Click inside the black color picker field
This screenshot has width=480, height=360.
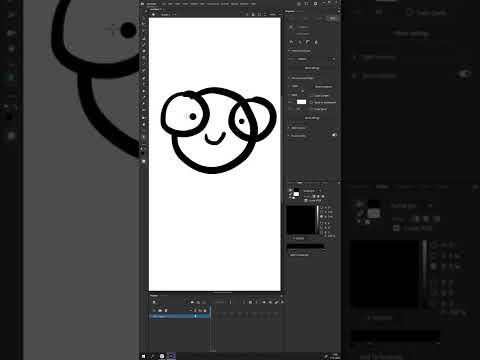point(301,220)
